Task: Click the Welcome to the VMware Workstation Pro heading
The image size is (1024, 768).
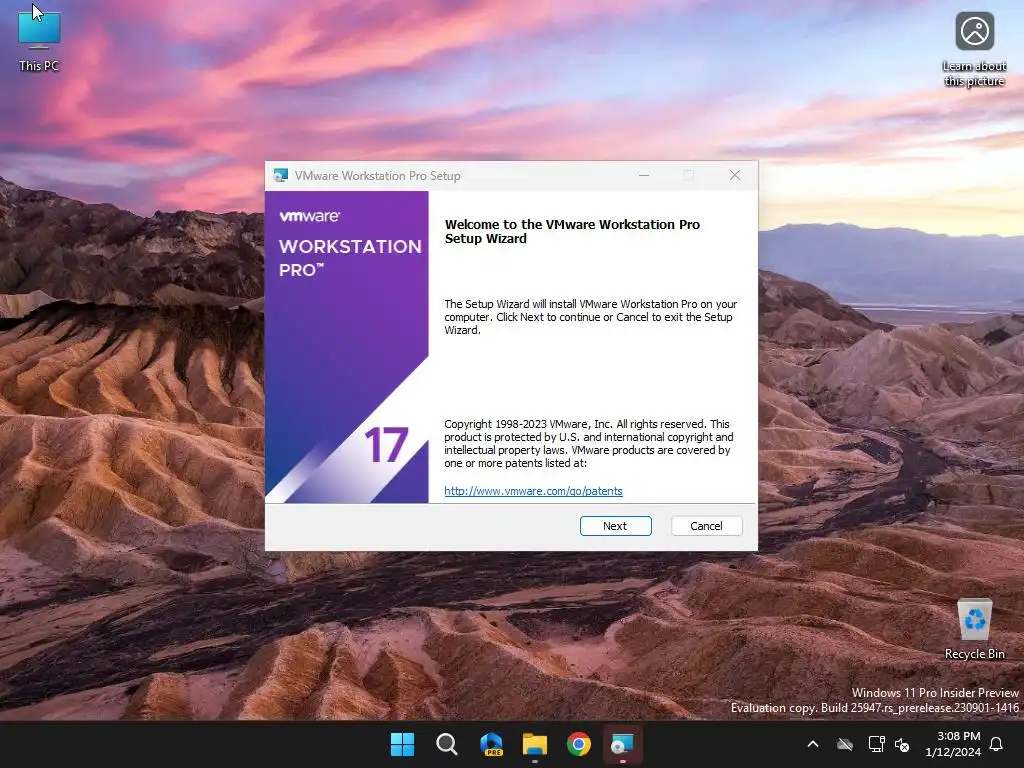Action: tap(572, 231)
